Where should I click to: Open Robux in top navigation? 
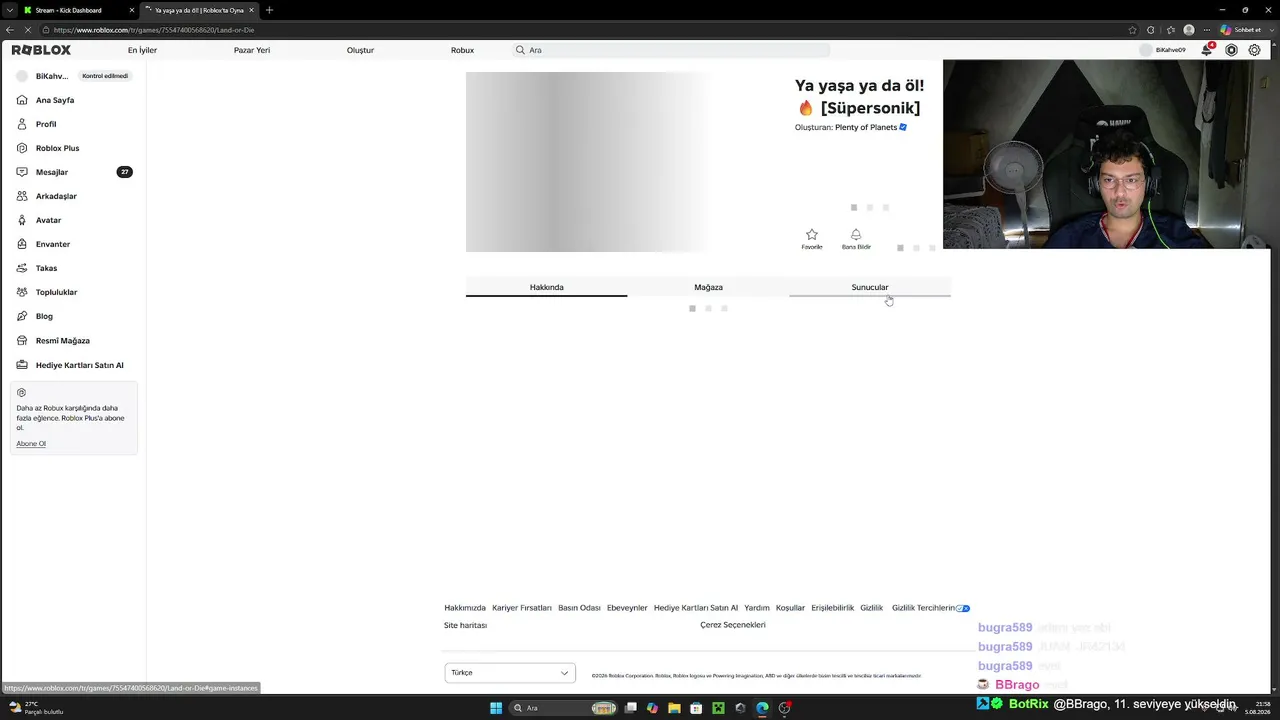click(462, 50)
